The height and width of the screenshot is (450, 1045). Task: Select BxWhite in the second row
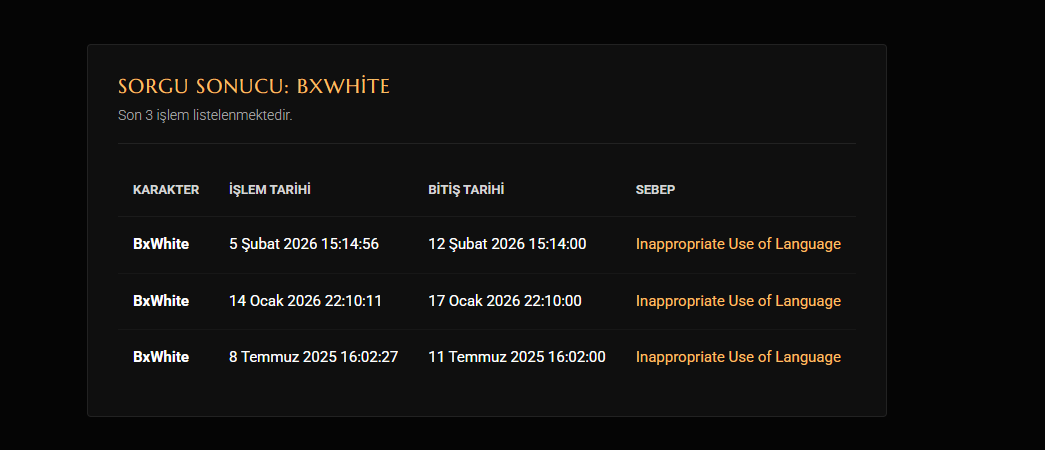pyautogui.click(x=161, y=301)
